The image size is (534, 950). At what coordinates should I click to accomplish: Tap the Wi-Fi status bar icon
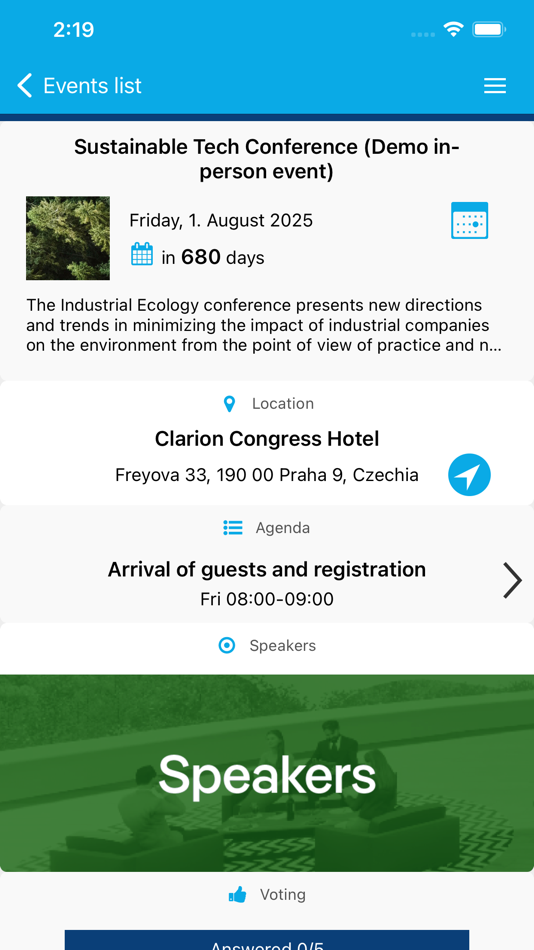point(453,29)
